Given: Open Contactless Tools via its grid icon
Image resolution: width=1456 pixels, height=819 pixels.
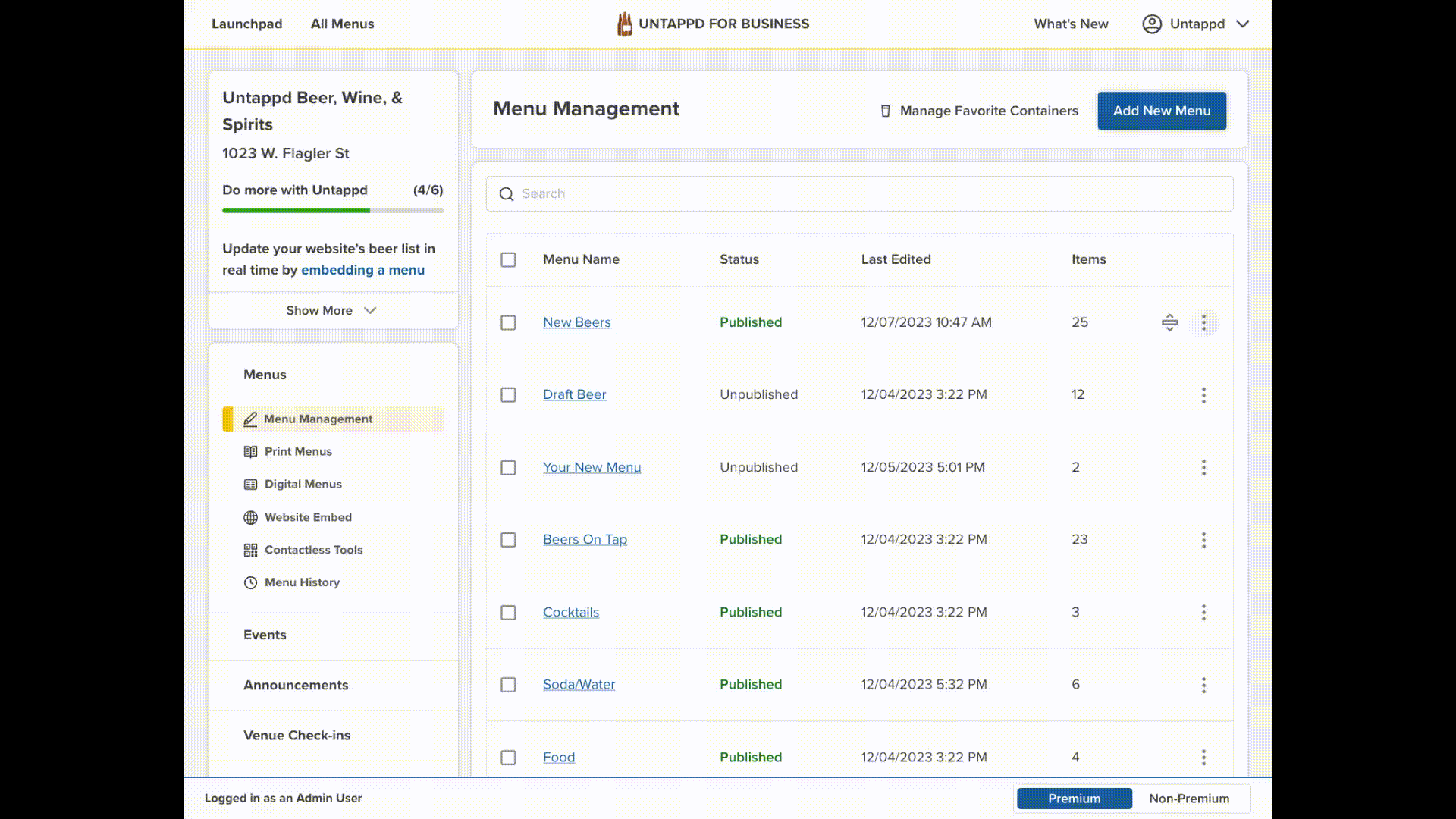Looking at the screenshot, I should [250, 550].
